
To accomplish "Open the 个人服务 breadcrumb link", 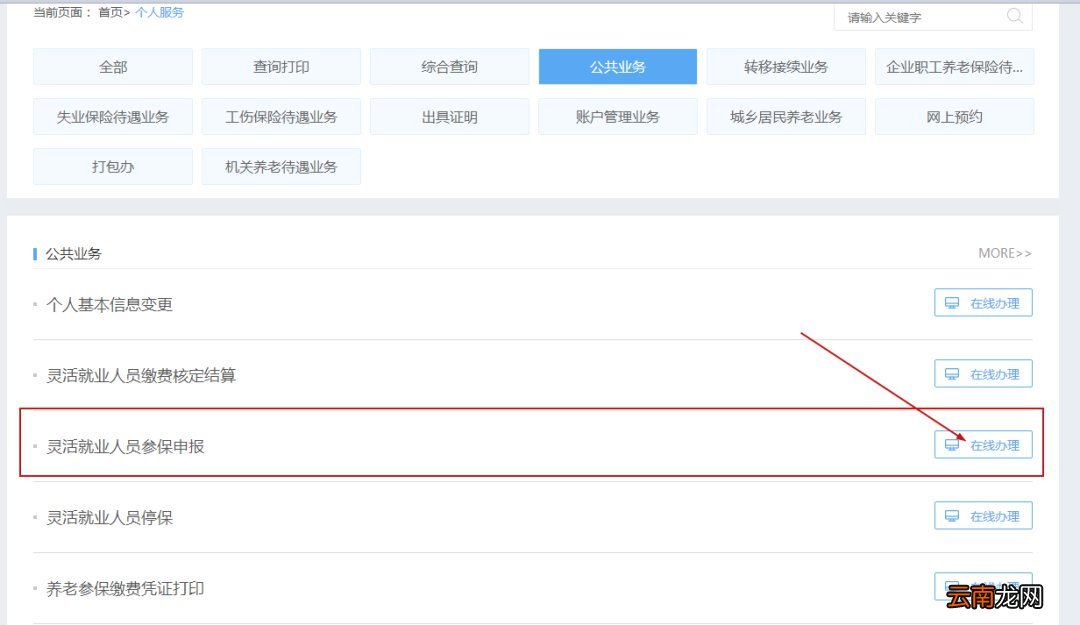I will (159, 12).
